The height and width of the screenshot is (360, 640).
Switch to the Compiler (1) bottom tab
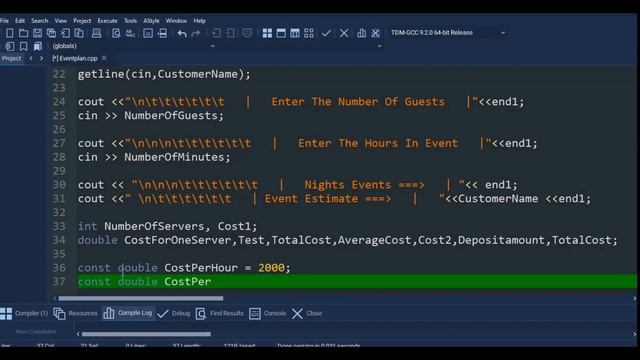(x=24, y=313)
